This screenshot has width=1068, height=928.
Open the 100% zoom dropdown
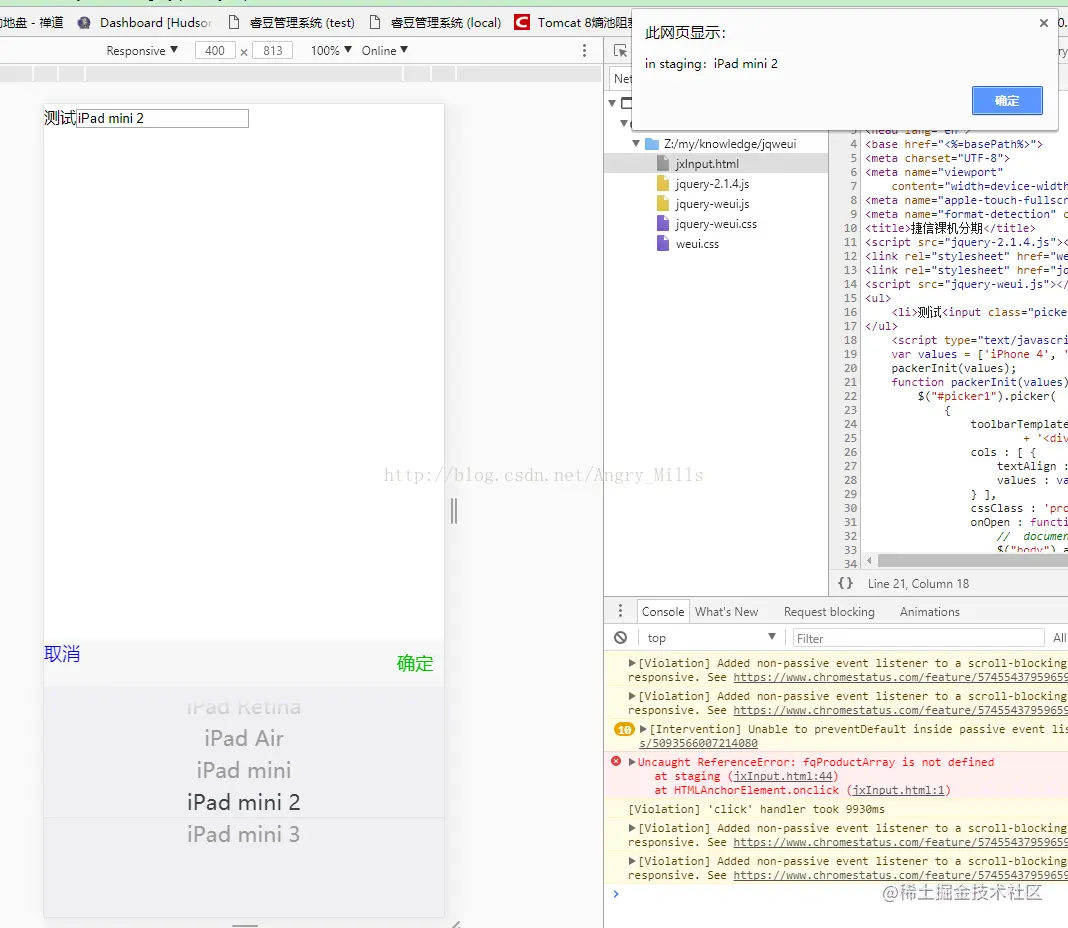click(x=331, y=50)
